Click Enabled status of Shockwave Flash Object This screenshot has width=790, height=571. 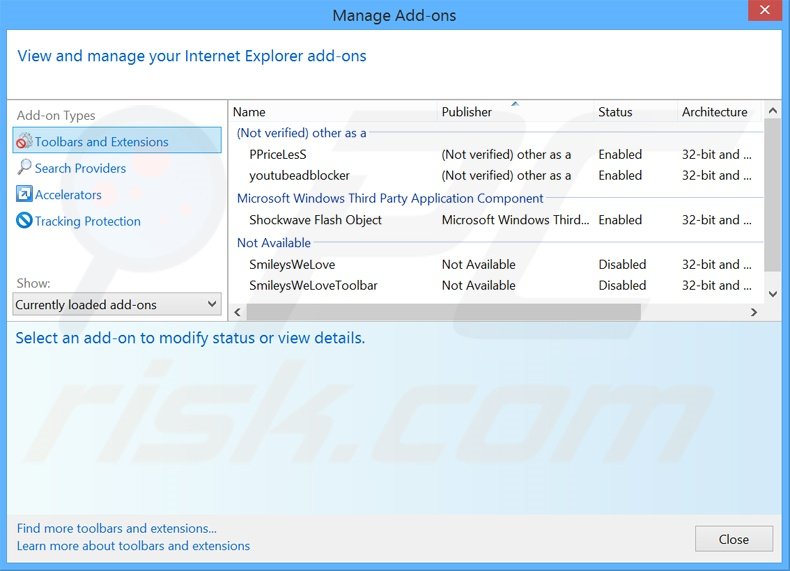coord(620,220)
